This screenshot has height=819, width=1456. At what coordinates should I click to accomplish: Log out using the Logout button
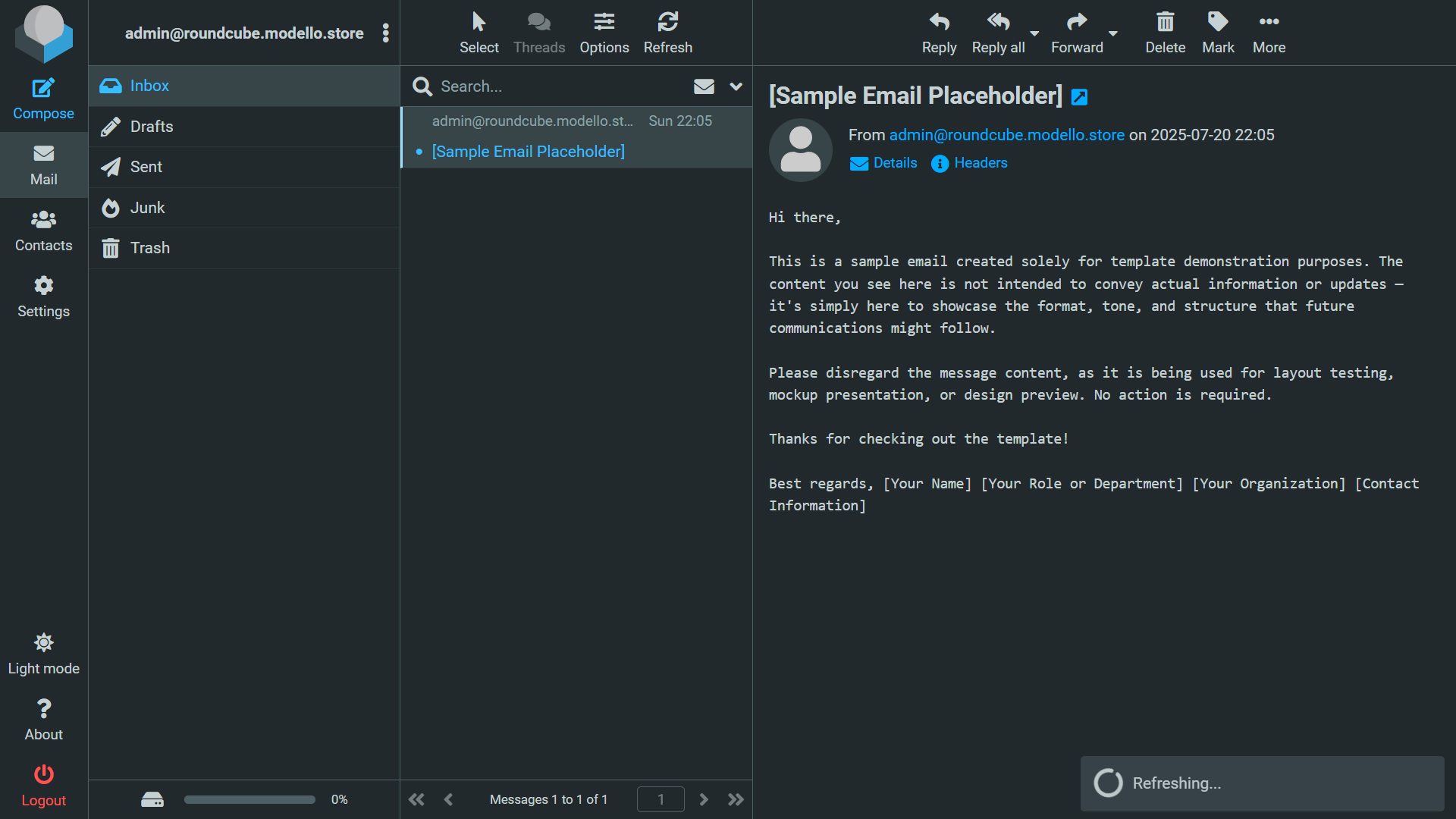coord(43,786)
